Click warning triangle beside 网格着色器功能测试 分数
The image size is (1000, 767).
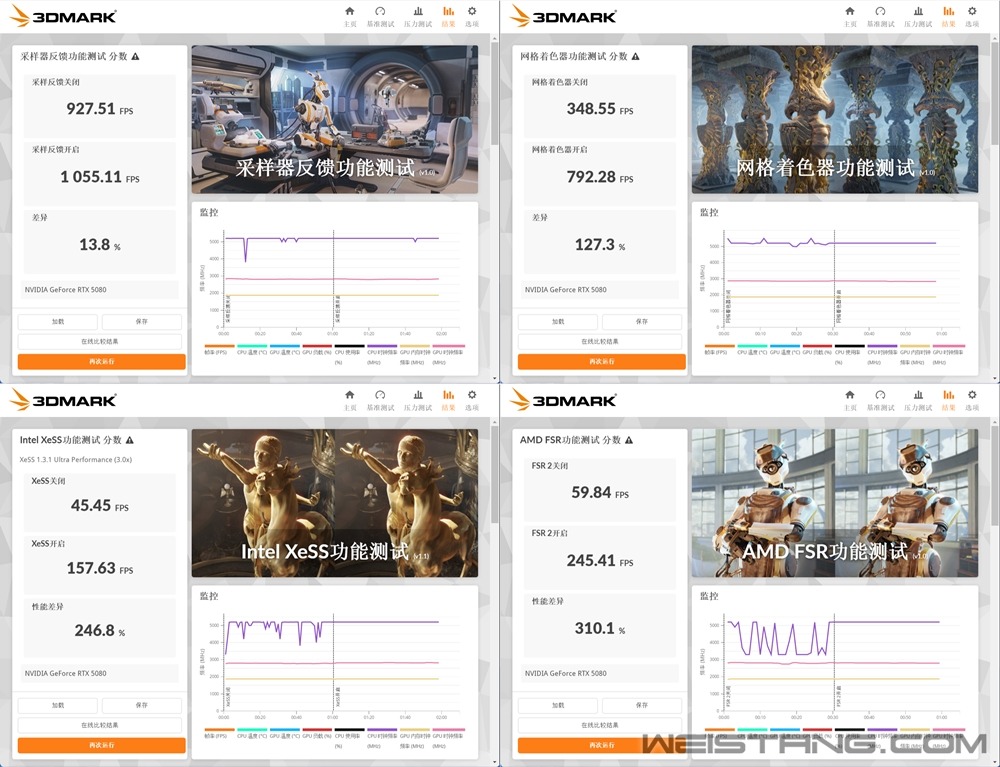[x=635, y=57]
